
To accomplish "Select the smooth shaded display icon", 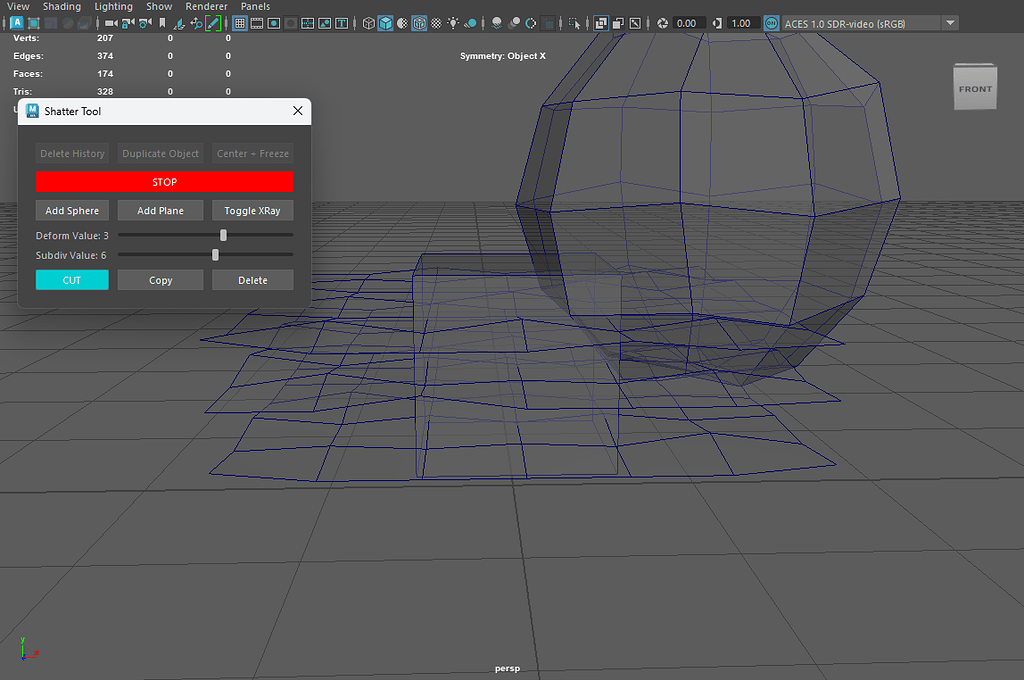I will point(384,23).
